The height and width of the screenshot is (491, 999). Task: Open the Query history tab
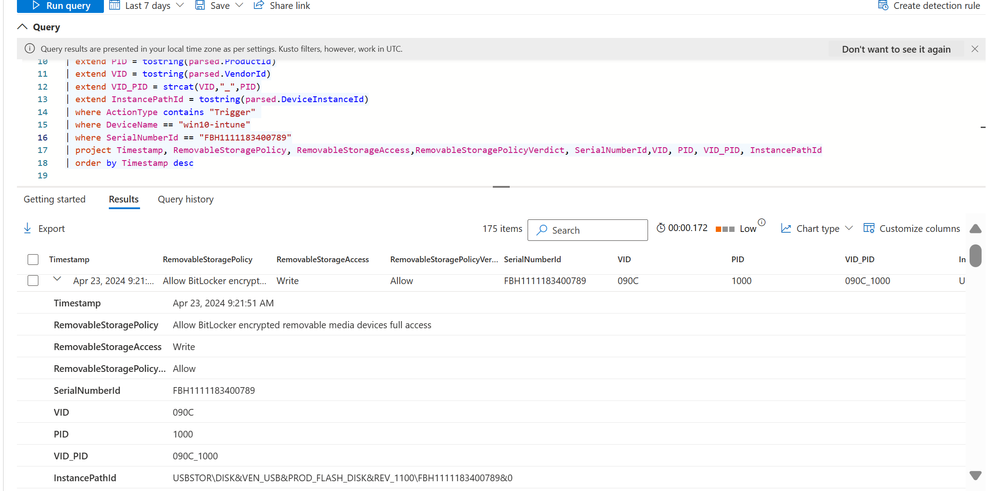[x=185, y=199]
